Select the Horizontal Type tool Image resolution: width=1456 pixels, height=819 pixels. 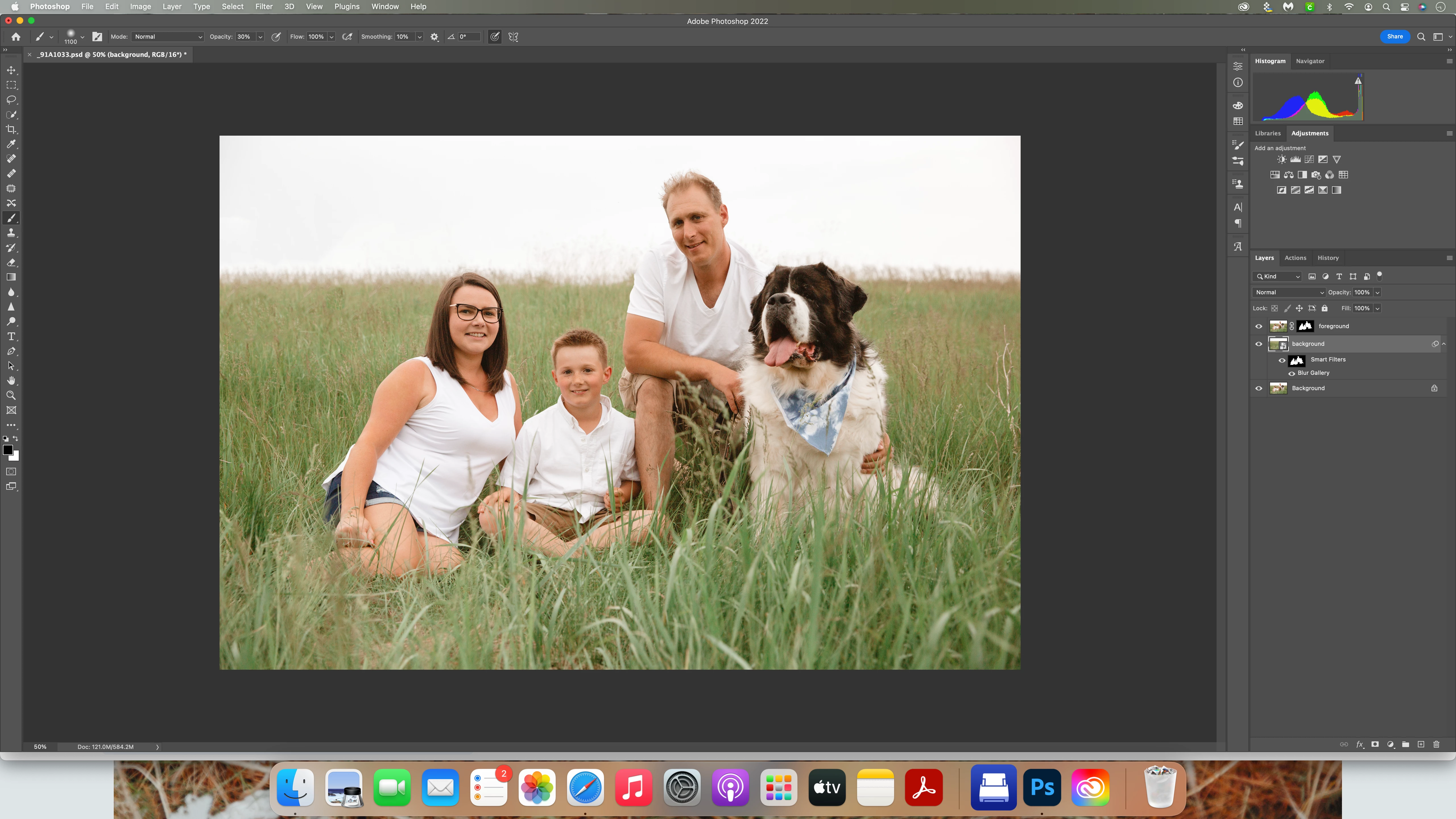pyautogui.click(x=11, y=336)
